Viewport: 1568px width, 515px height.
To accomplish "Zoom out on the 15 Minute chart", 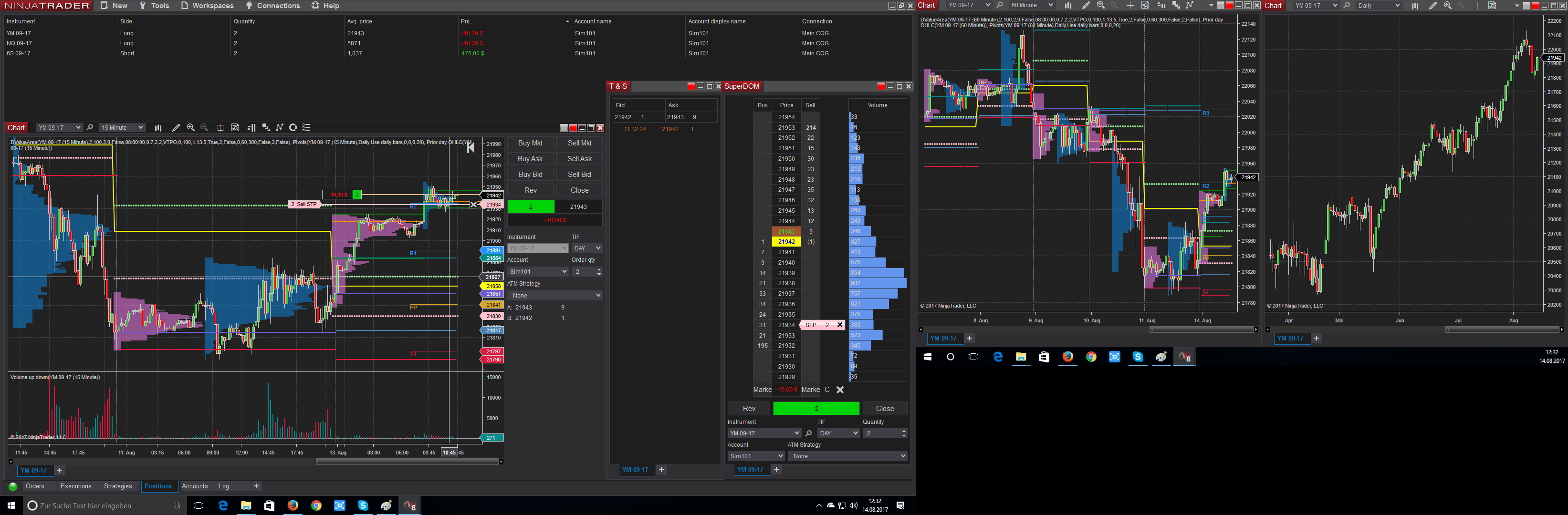I will pyautogui.click(x=205, y=128).
